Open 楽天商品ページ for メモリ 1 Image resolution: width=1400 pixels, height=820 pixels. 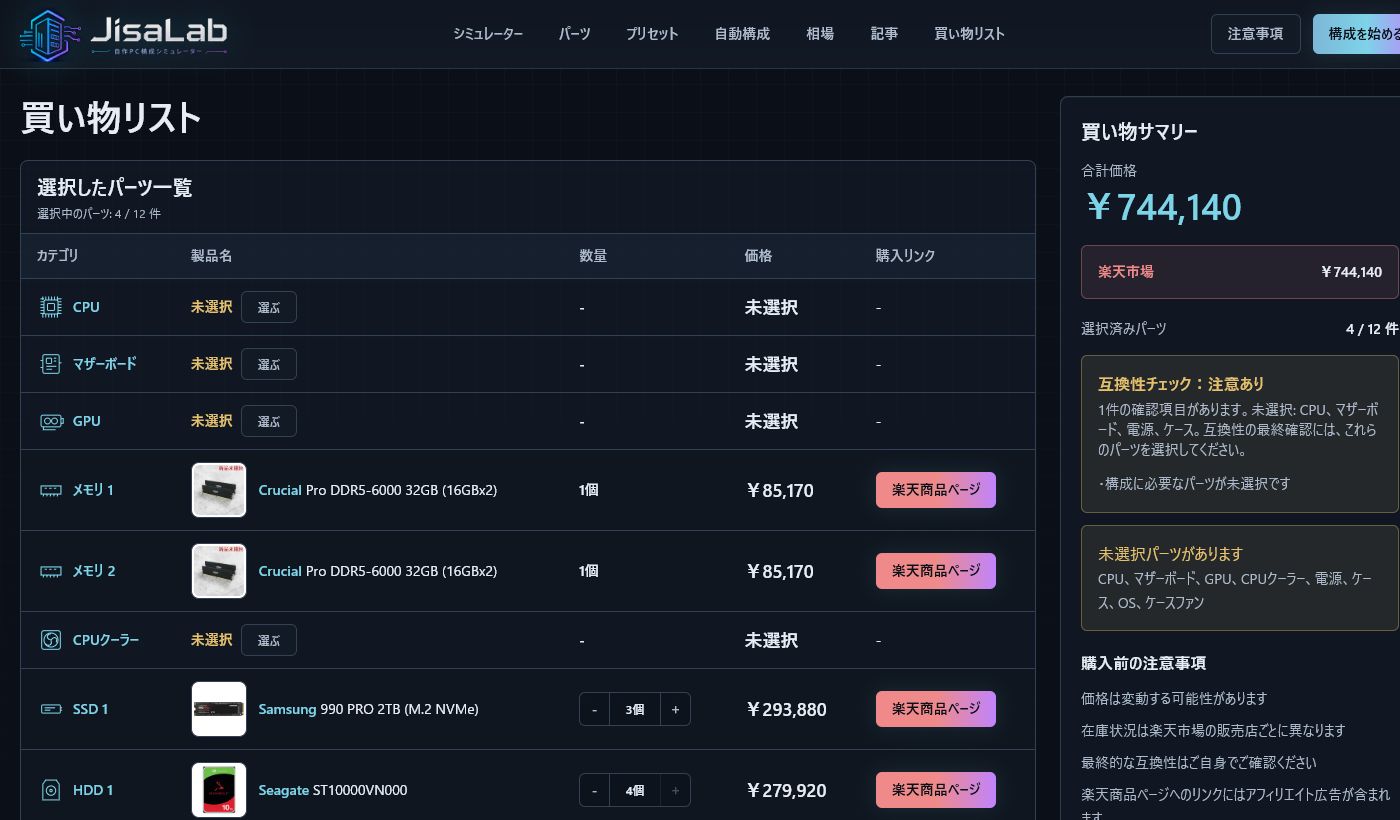click(x=936, y=490)
